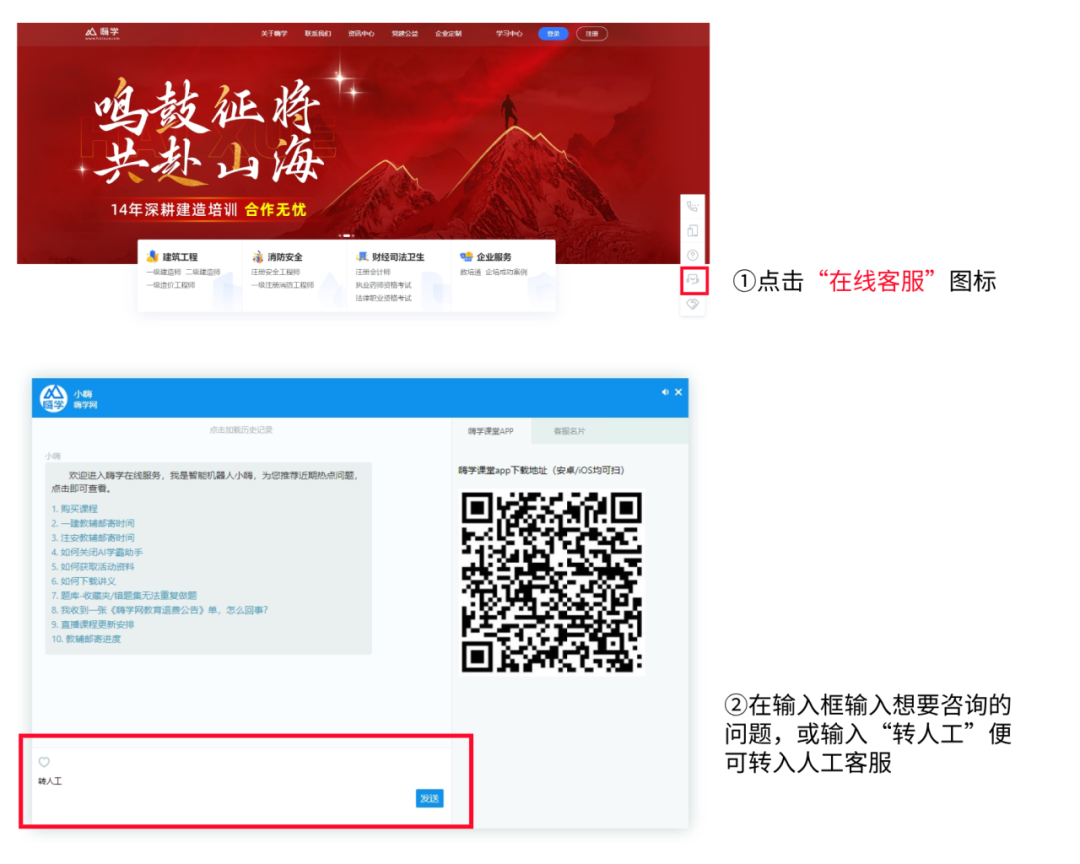Click the 财经司法卫生 category icon

pos(362,256)
